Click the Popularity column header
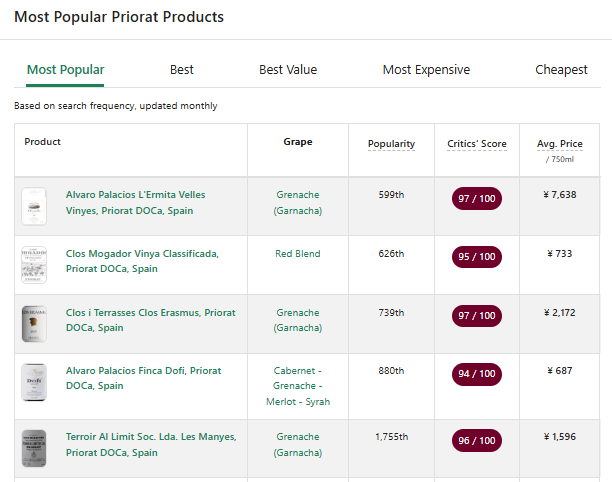This screenshot has width=612, height=482. pyautogui.click(x=391, y=144)
